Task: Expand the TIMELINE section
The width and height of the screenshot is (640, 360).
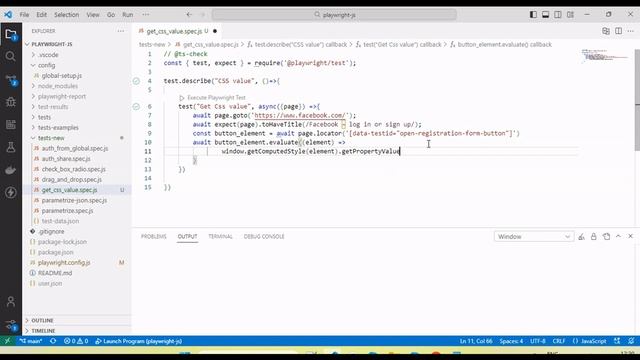Action: coord(43,331)
